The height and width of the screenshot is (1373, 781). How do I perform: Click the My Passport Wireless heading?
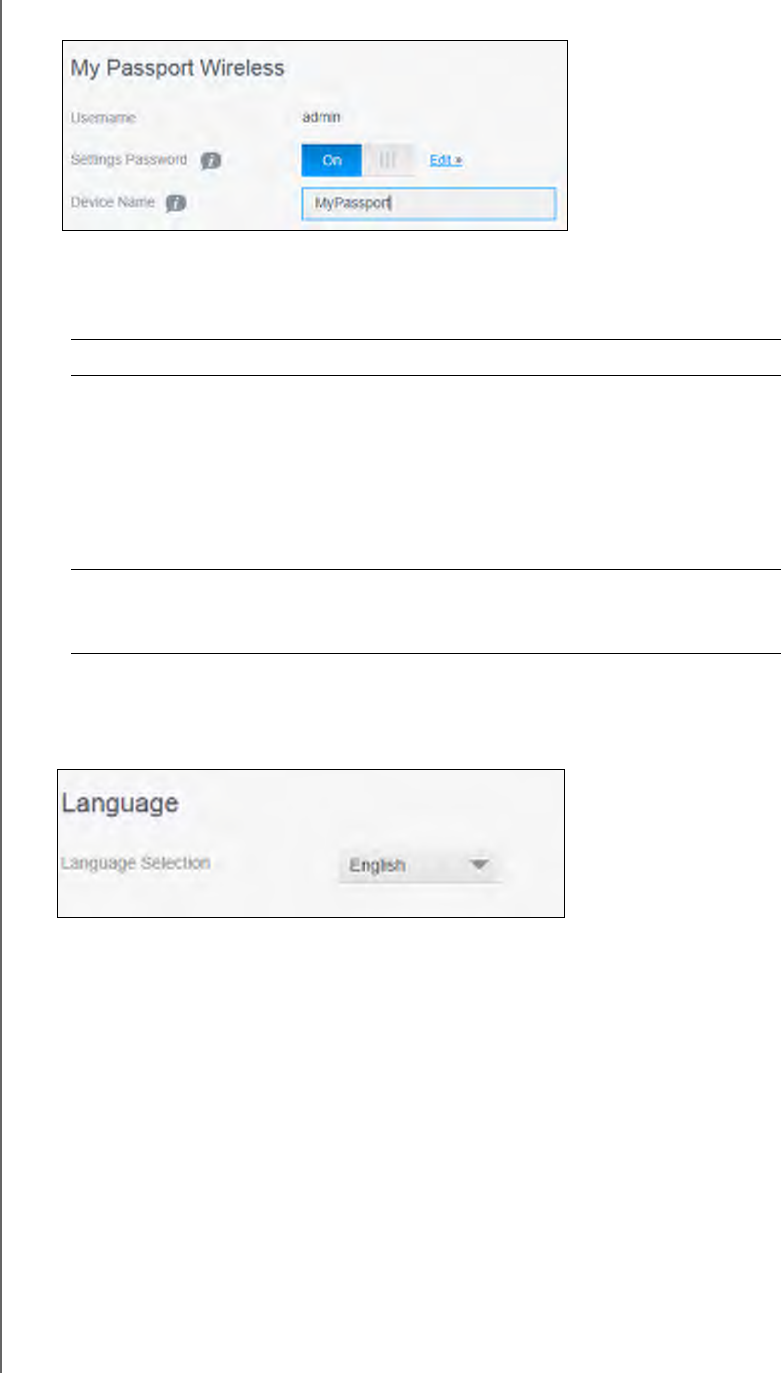point(178,69)
